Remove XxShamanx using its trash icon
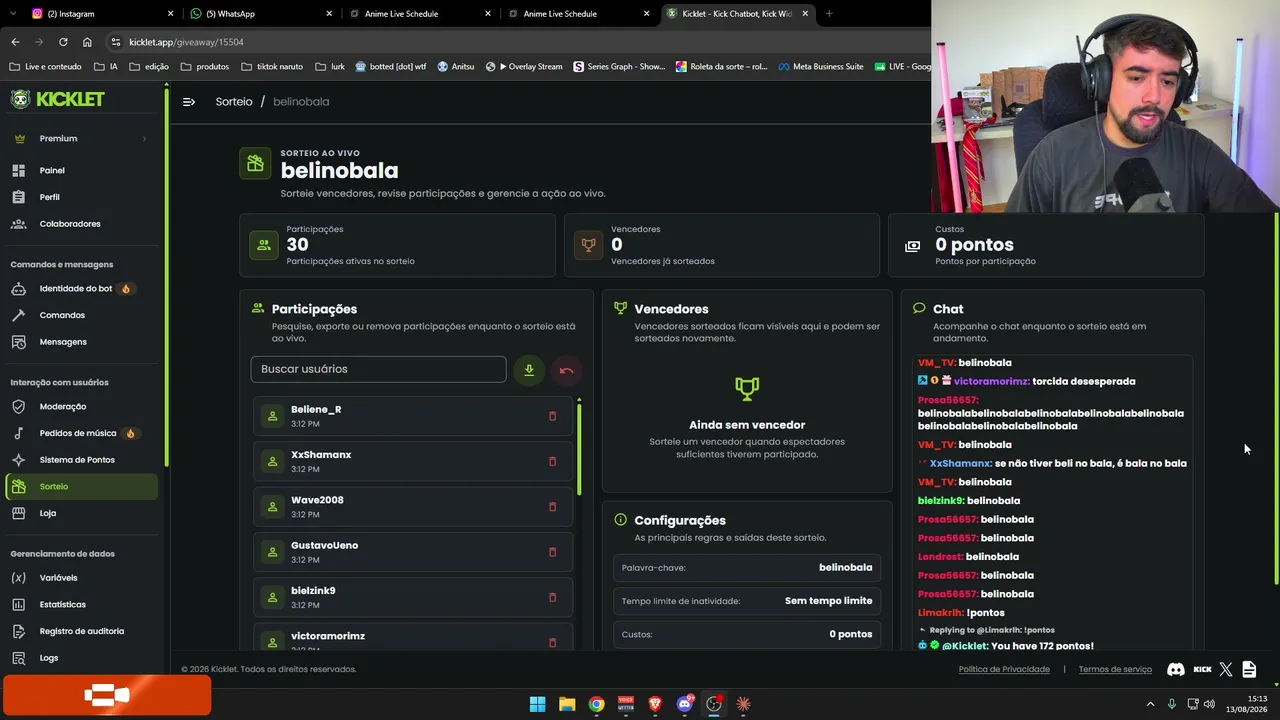The image size is (1280, 720). pyautogui.click(x=552, y=461)
